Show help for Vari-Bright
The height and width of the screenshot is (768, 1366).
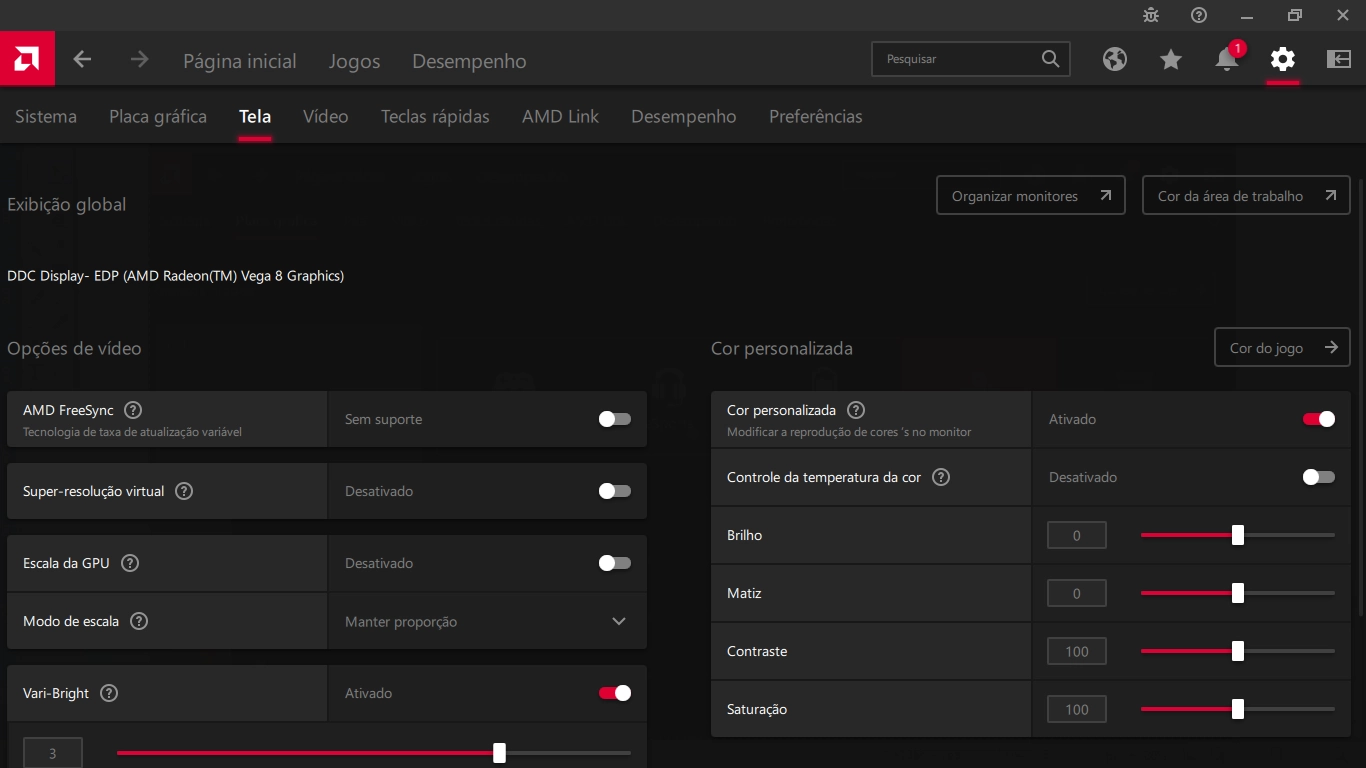point(110,693)
